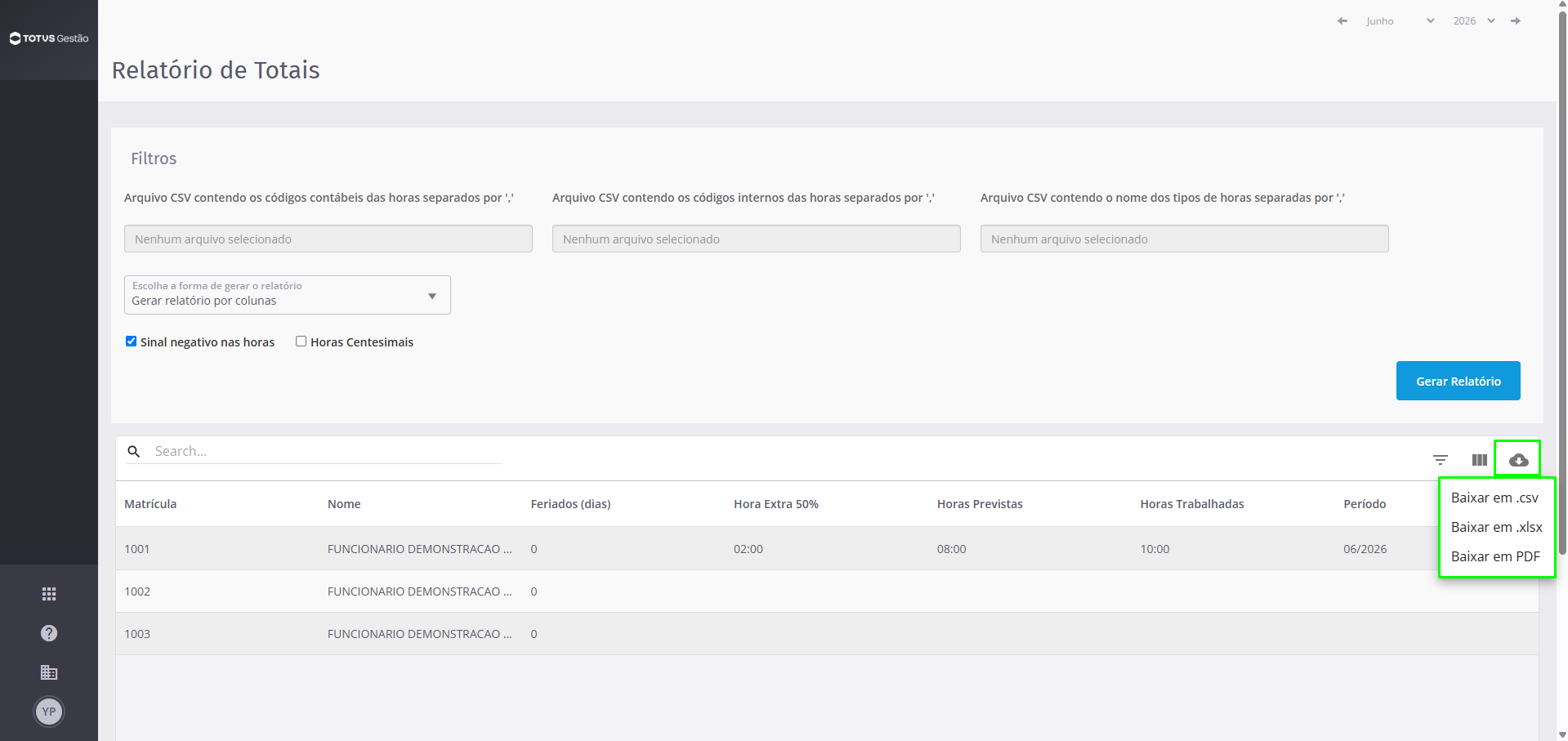Select matrícula 1001 cell
Viewport: 1568px width, 741px height.
coord(137,549)
